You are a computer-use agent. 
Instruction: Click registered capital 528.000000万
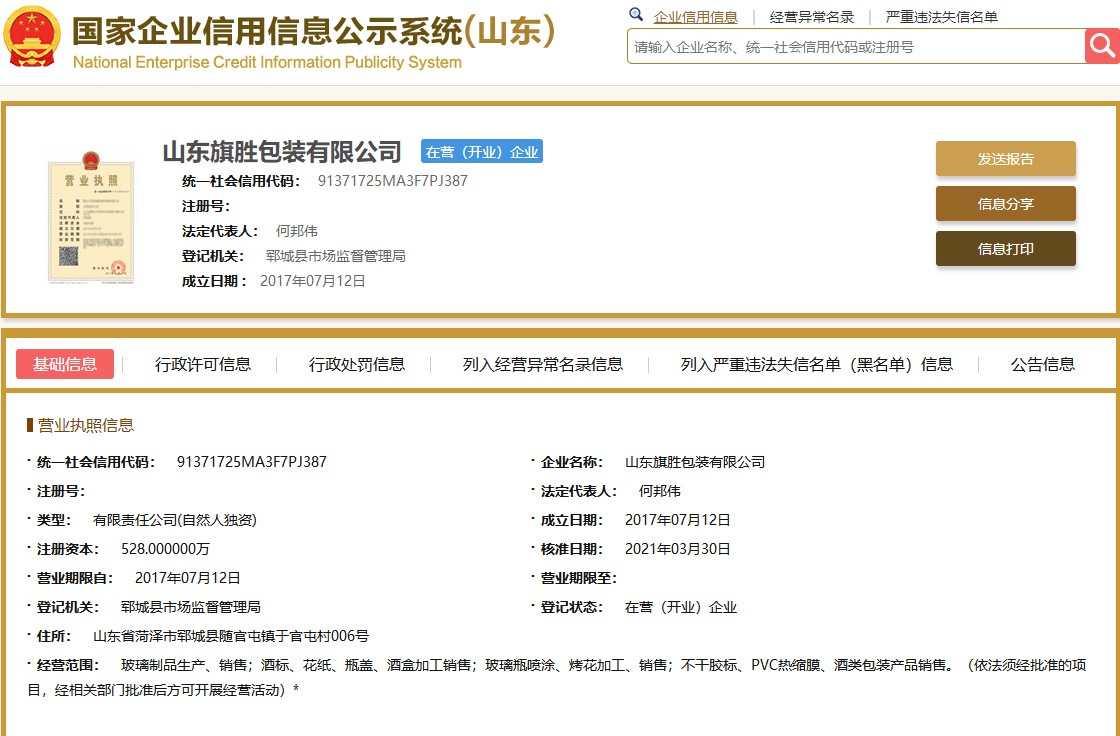pyautogui.click(x=165, y=549)
